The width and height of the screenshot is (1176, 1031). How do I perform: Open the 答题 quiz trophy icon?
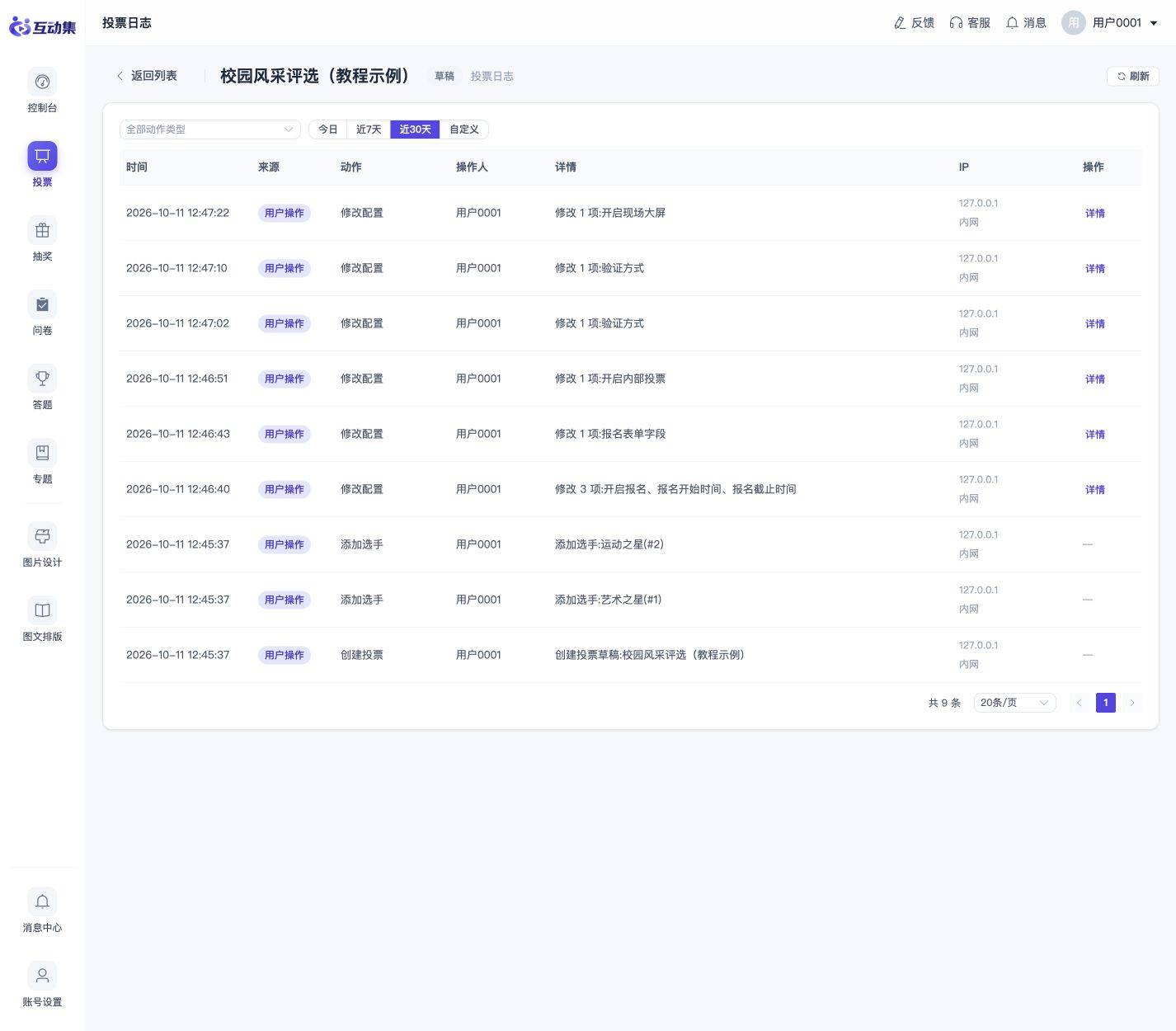[x=42, y=379]
